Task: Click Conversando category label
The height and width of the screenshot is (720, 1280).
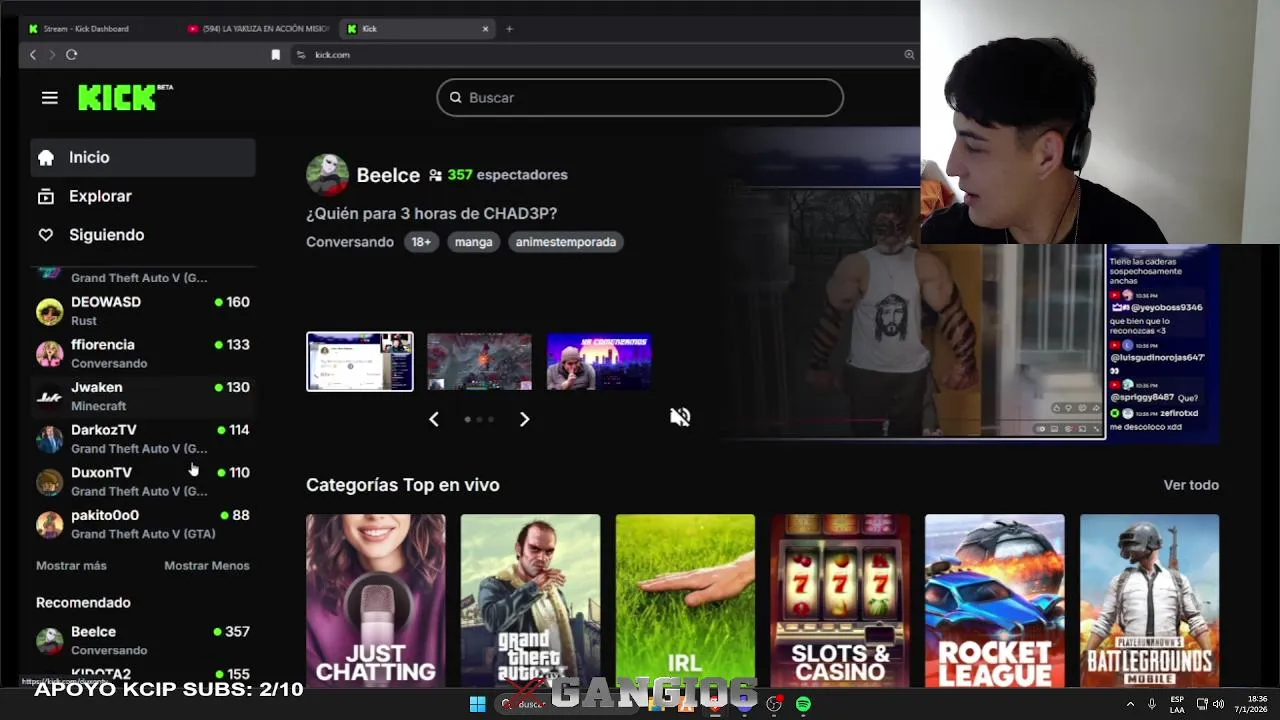Action: click(350, 242)
